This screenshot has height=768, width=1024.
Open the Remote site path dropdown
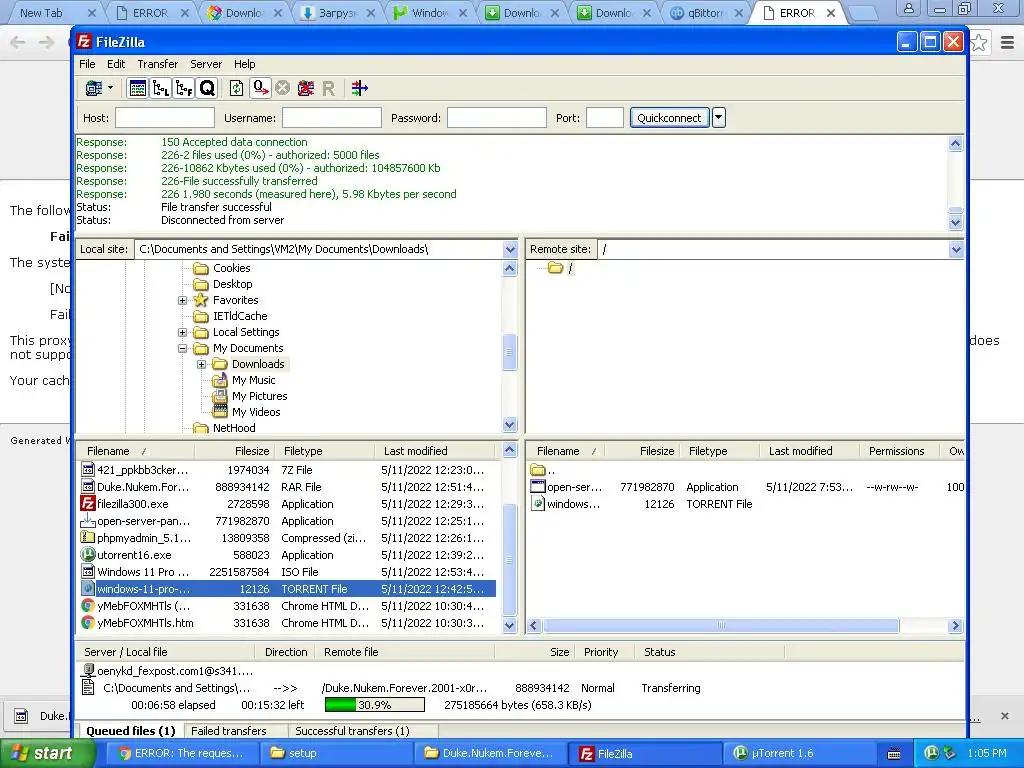956,249
